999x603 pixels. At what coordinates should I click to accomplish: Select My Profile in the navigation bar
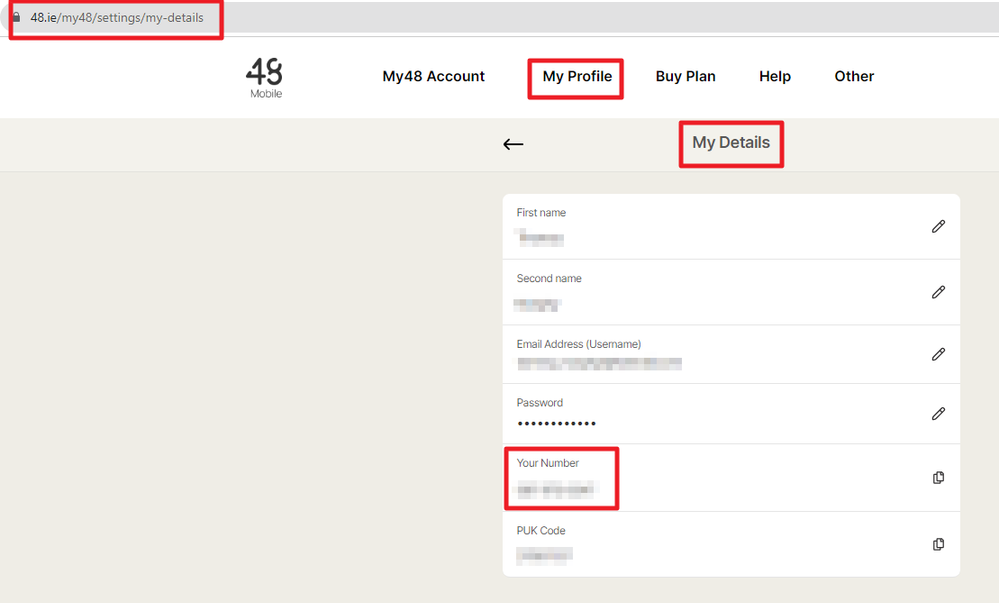(577, 77)
